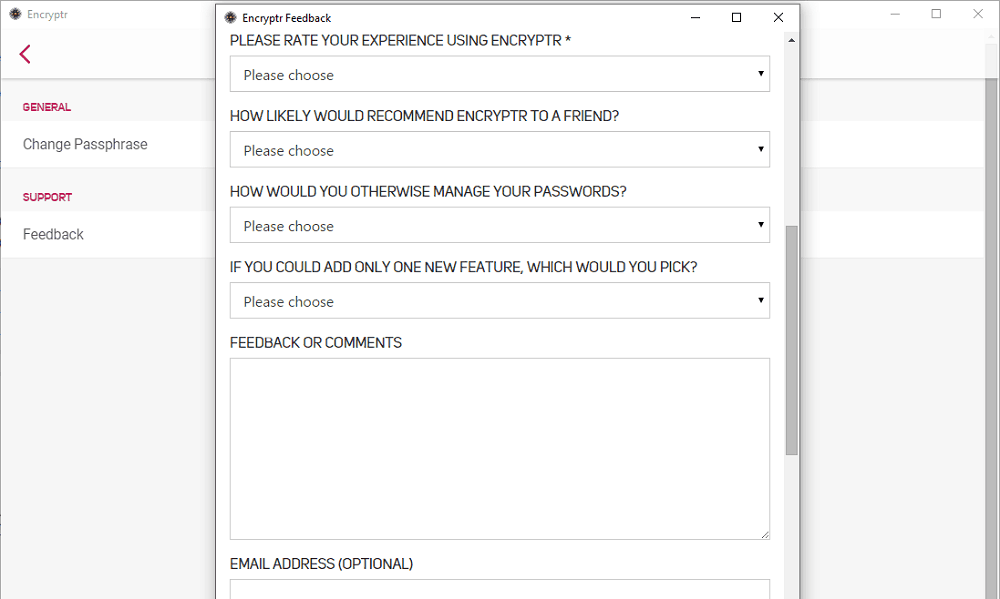Maximize the Encryptr Feedback window
The image size is (1000, 599).
(737, 18)
